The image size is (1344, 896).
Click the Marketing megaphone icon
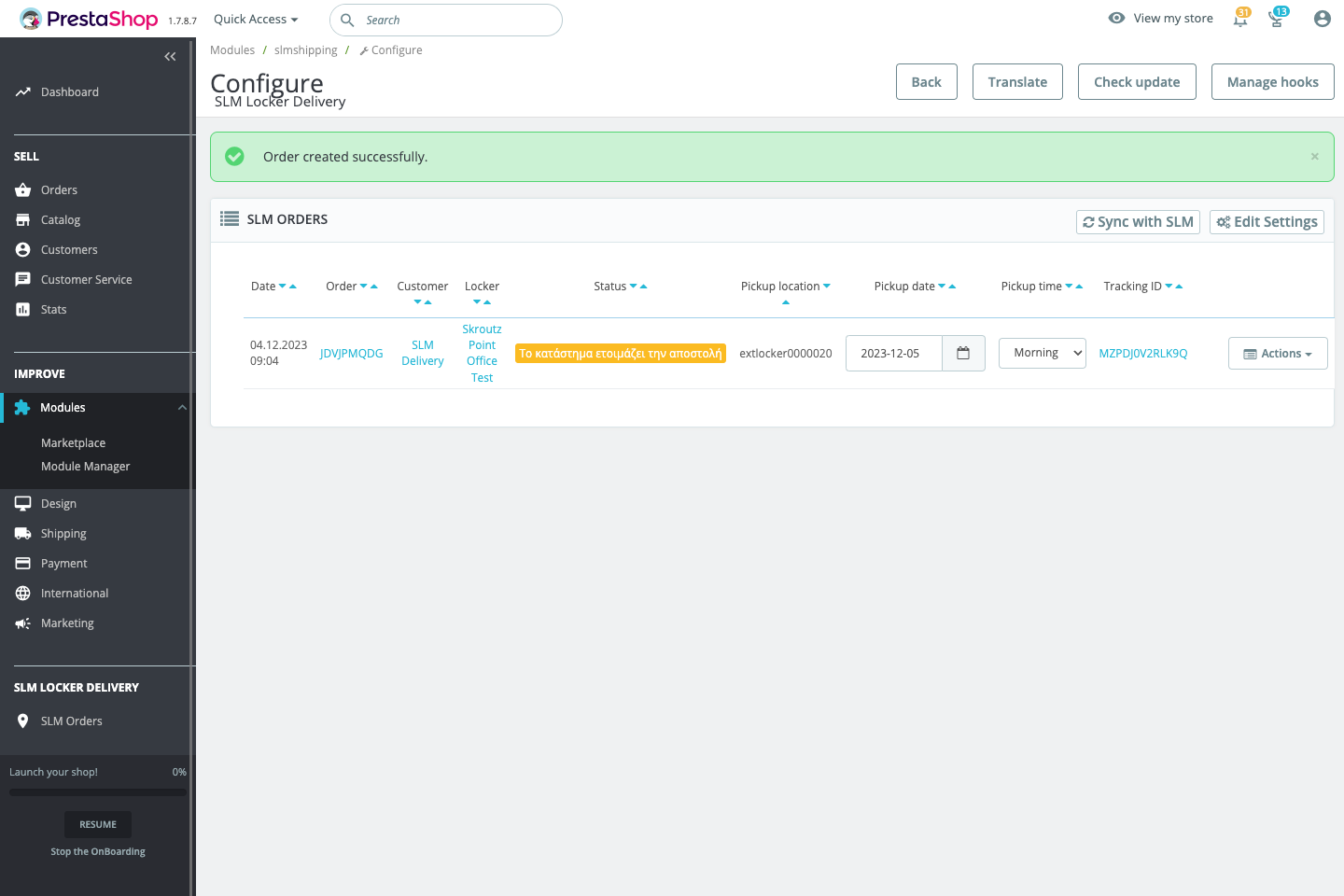(23, 623)
